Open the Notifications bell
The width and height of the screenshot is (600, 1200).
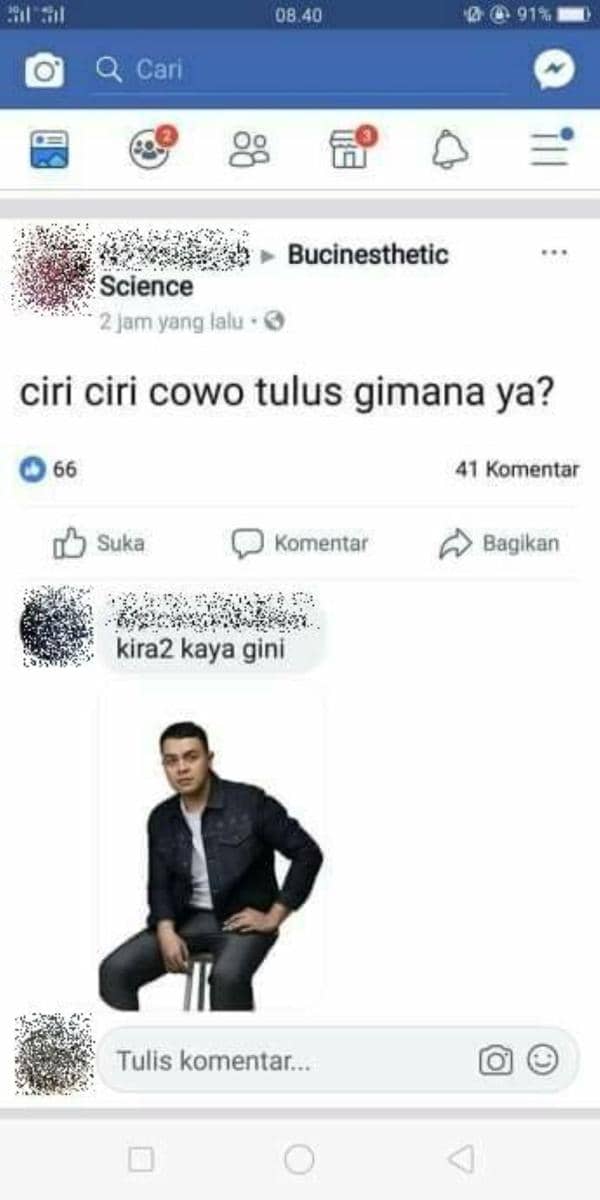(450, 150)
